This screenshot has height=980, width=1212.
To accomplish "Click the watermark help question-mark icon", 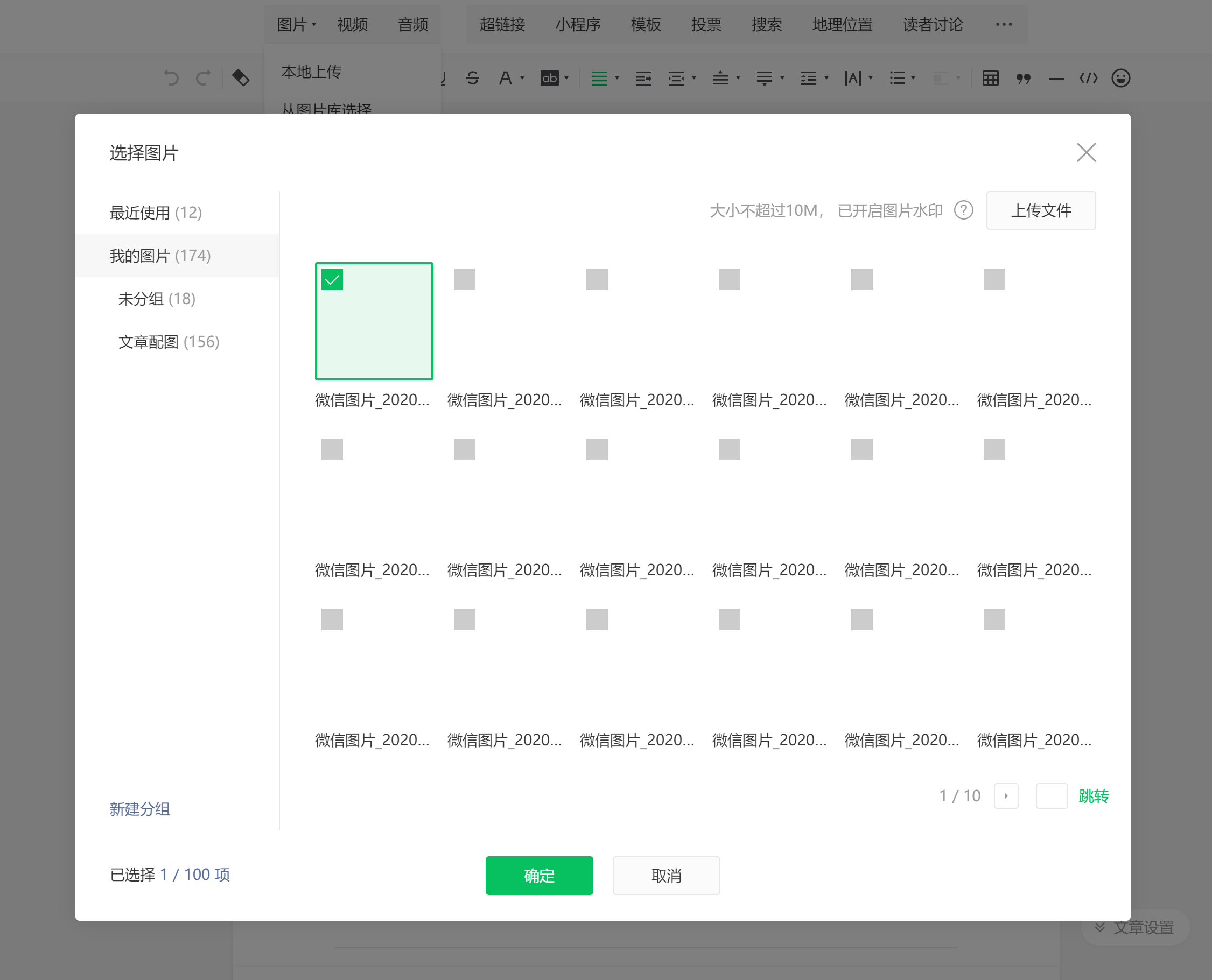I will 963,210.
